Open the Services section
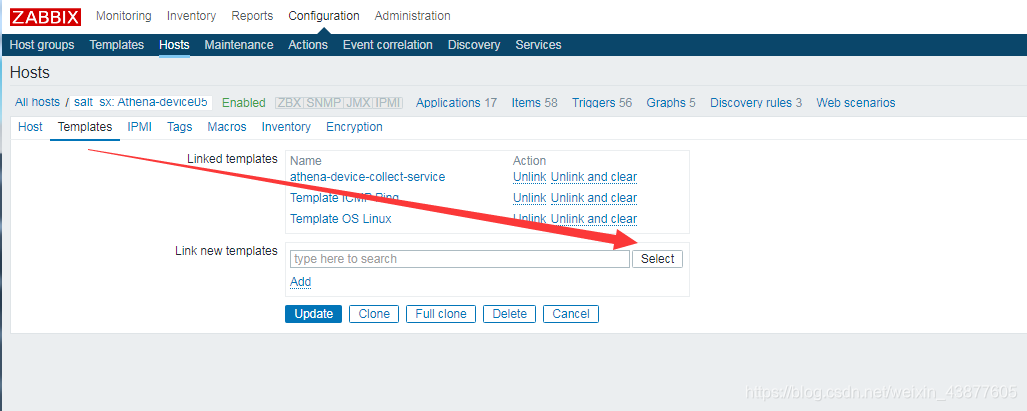 click(538, 45)
